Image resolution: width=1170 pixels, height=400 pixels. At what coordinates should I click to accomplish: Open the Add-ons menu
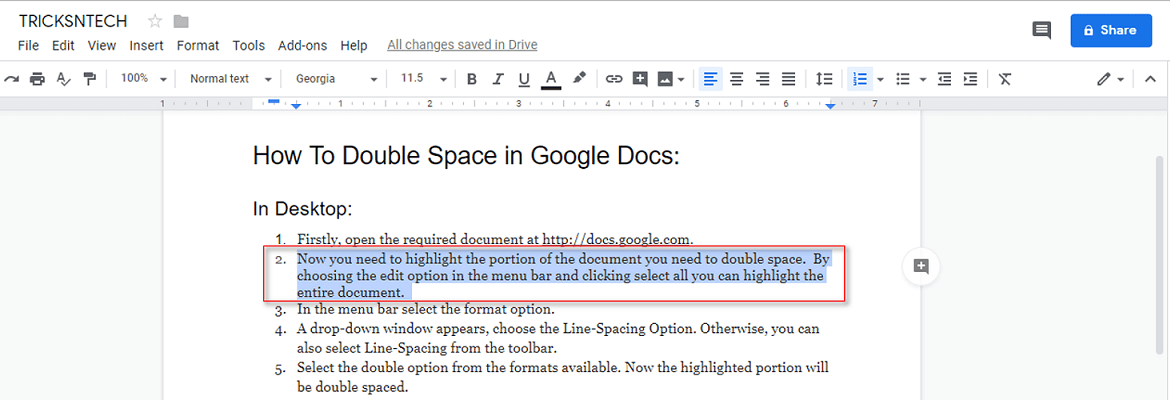[x=302, y=46]
